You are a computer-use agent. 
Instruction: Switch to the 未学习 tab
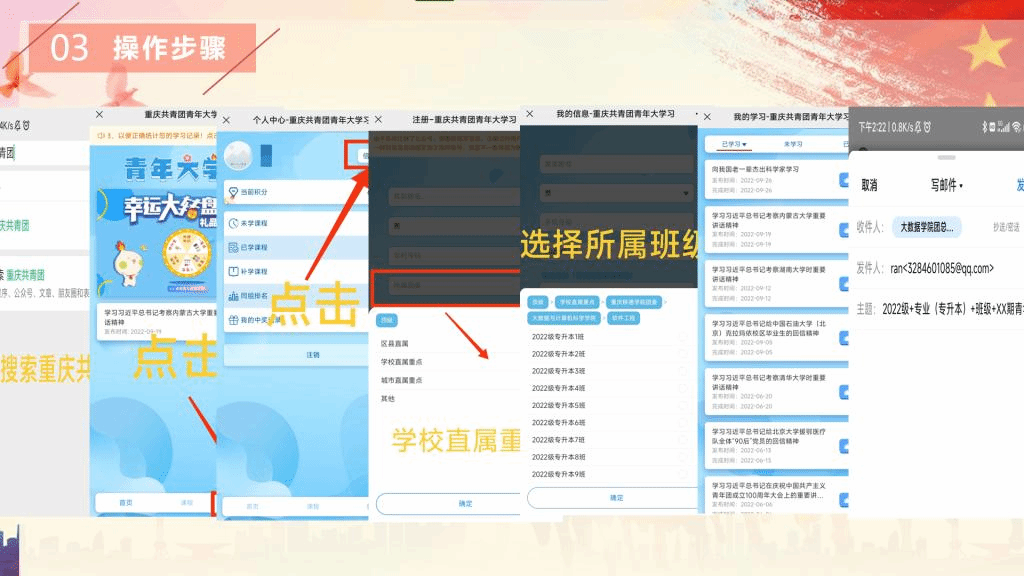pyautogui.click(x=793, y=145)
